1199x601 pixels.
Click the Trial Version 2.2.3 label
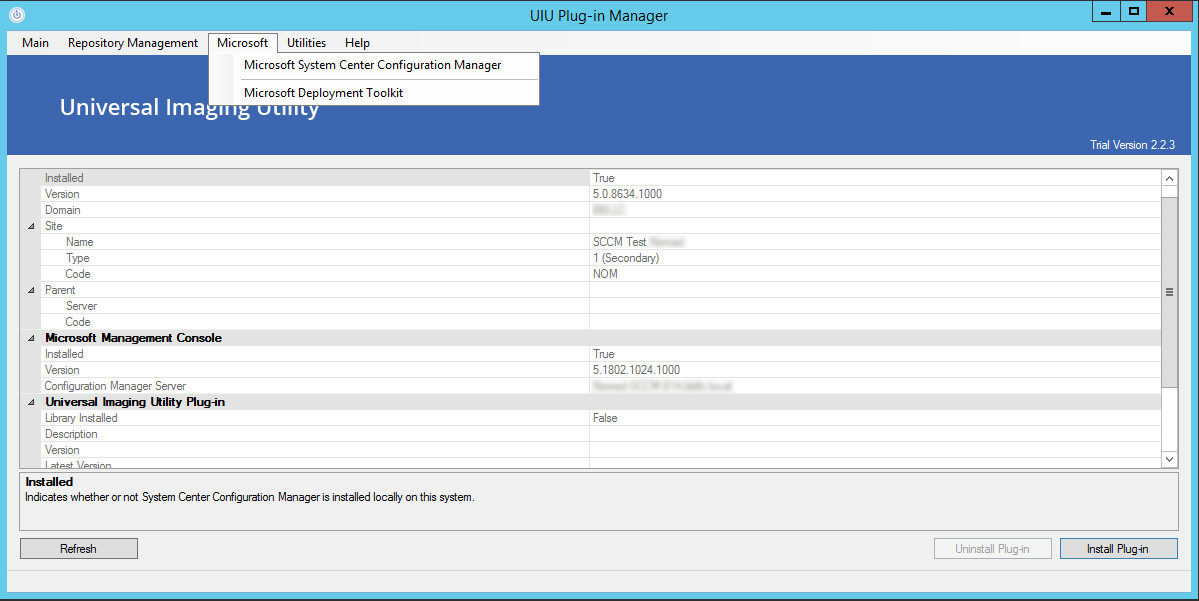pos(1132,145)
